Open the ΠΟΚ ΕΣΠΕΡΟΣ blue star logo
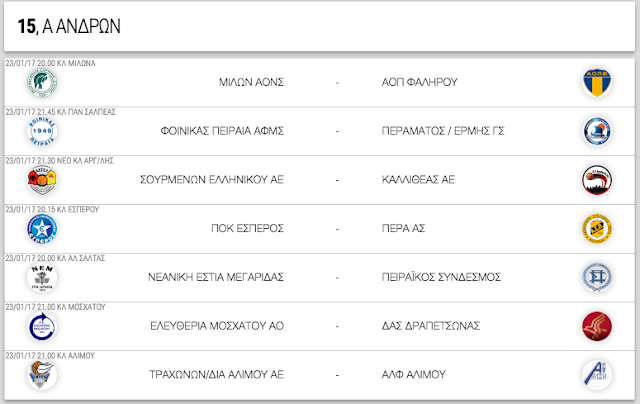 point(42,229)
